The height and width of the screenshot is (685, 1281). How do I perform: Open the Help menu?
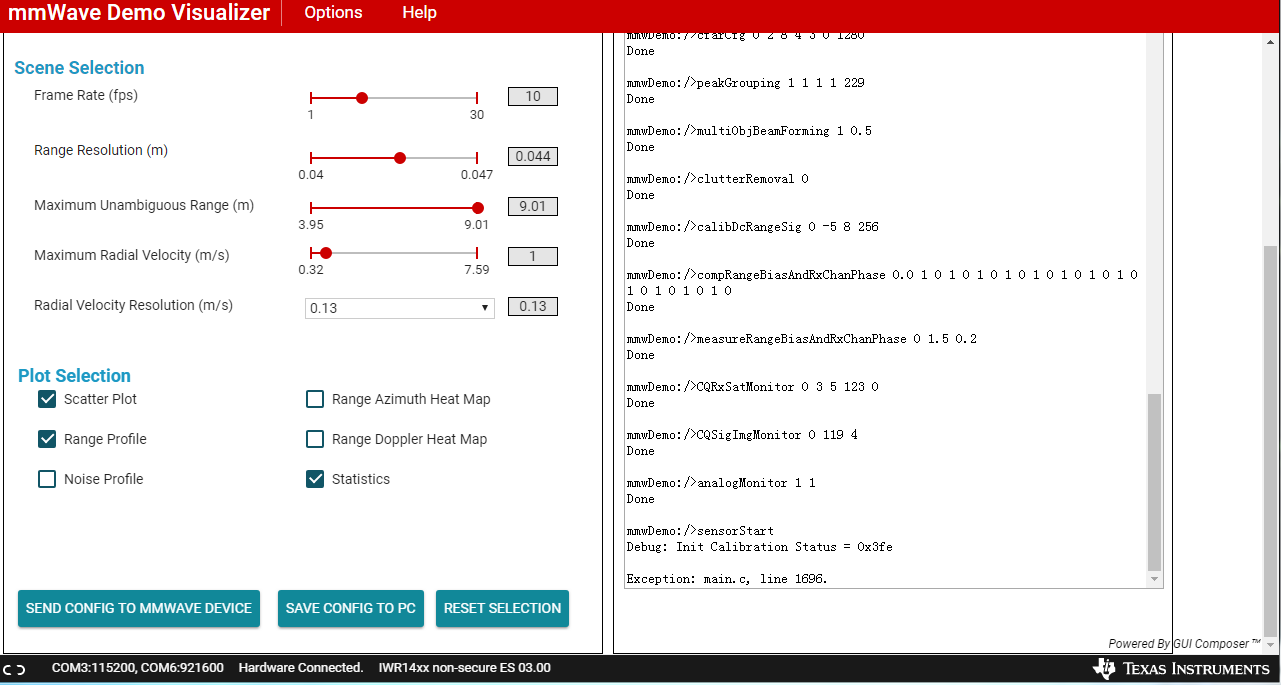coord(419,12)
